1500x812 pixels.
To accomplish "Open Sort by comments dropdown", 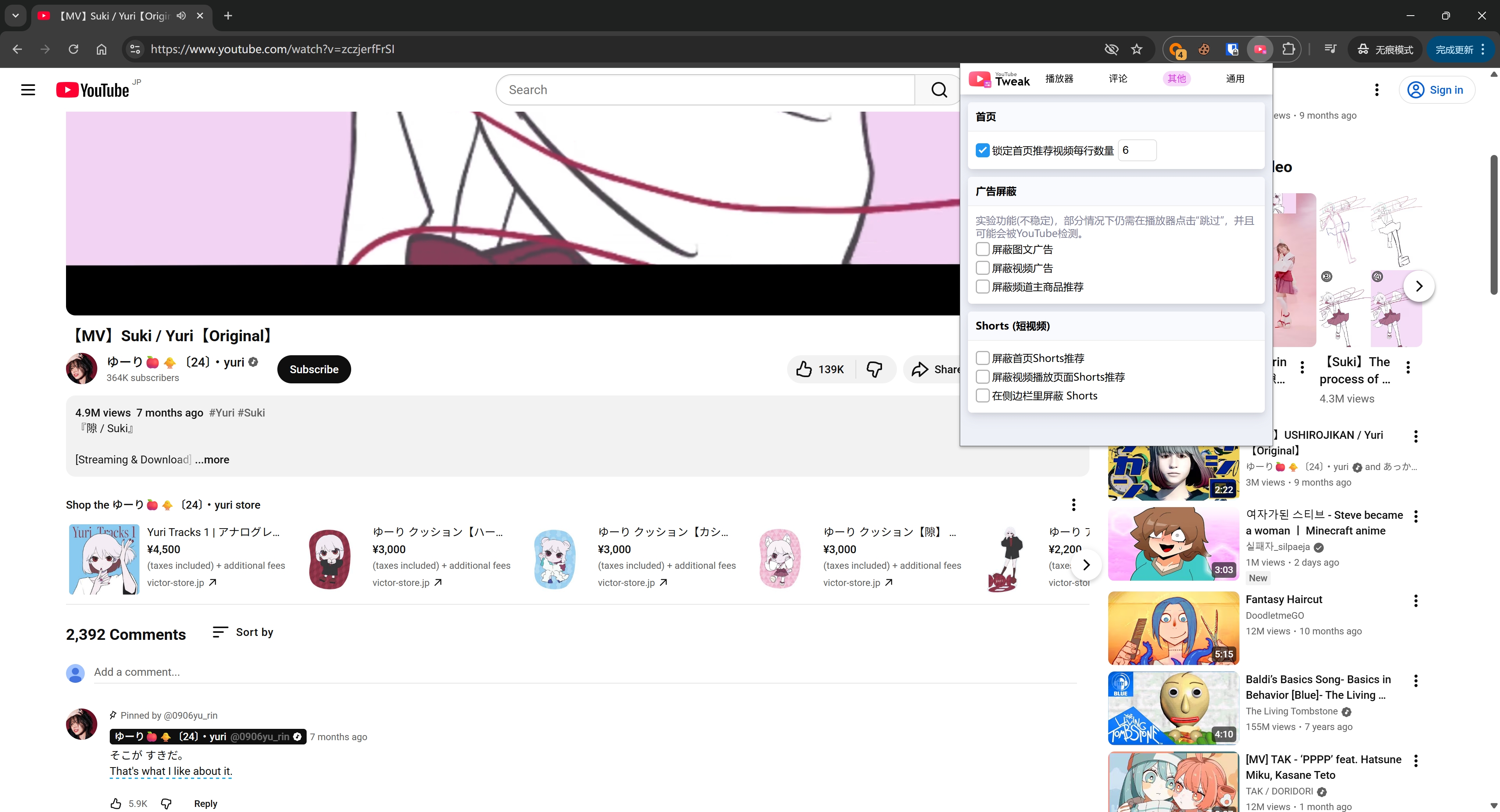I will point(243,632).
